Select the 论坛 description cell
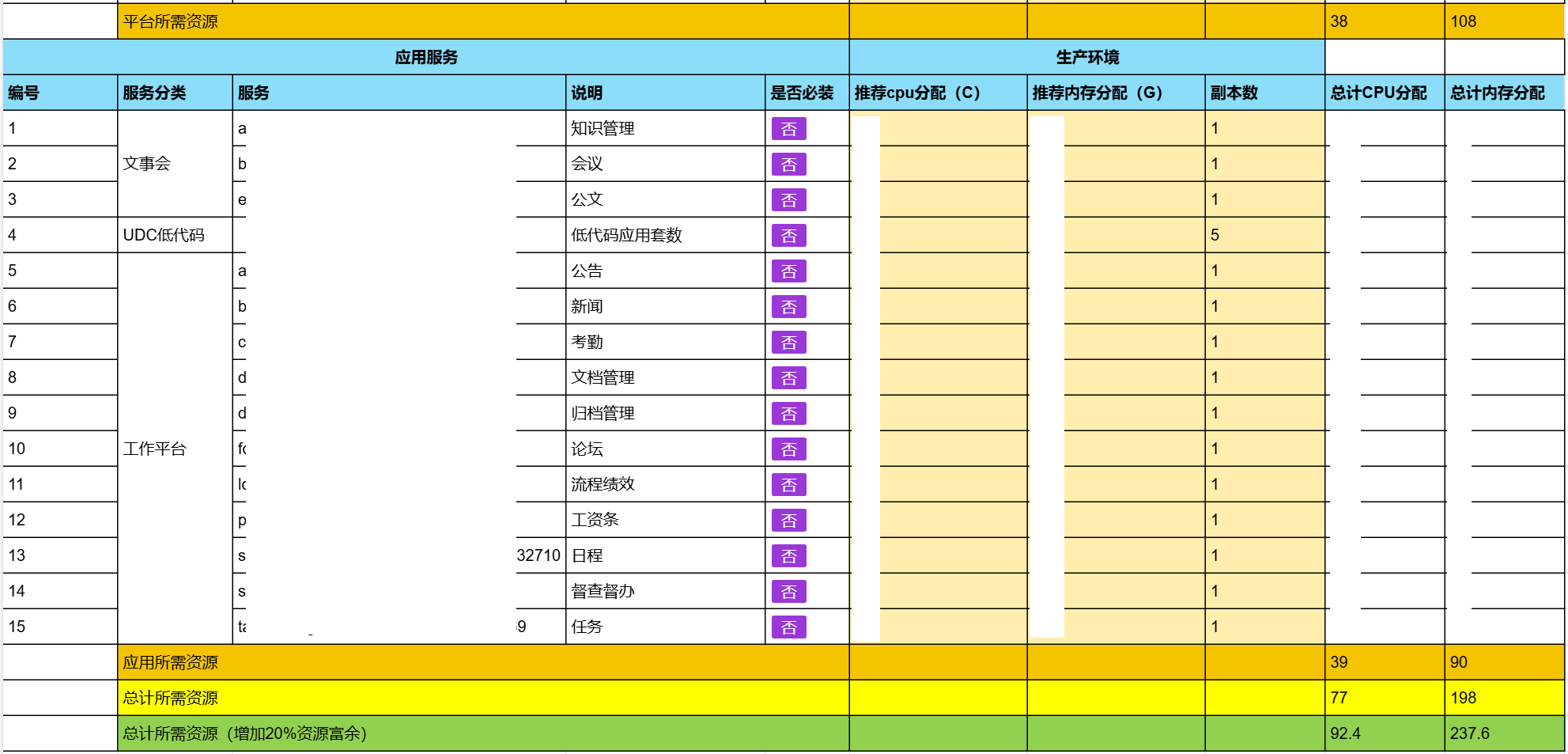This screenshot has height=754, width=1568. [x=666, y=449]
